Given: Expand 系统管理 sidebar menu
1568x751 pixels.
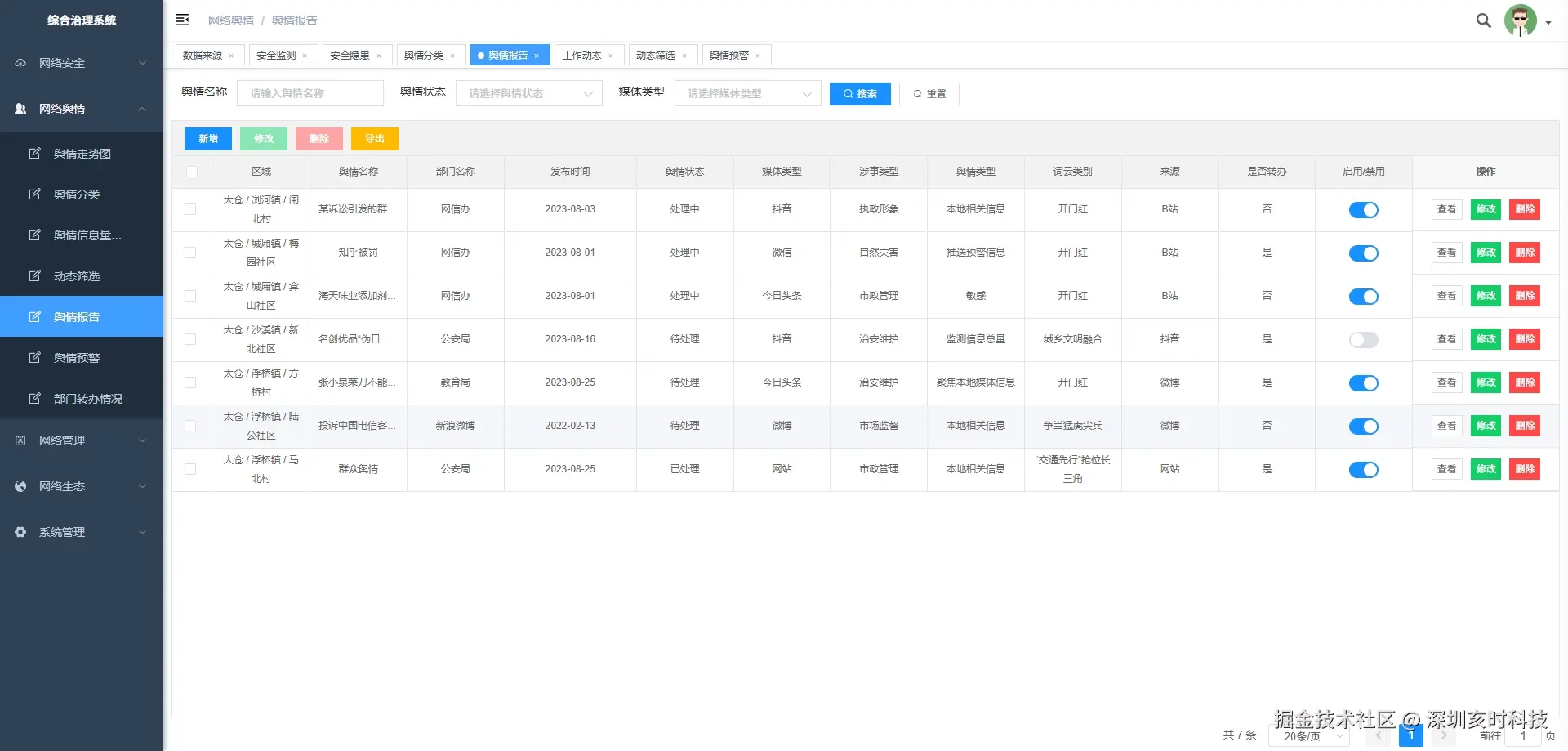Looking at the screenshot, I should [142, 532].
